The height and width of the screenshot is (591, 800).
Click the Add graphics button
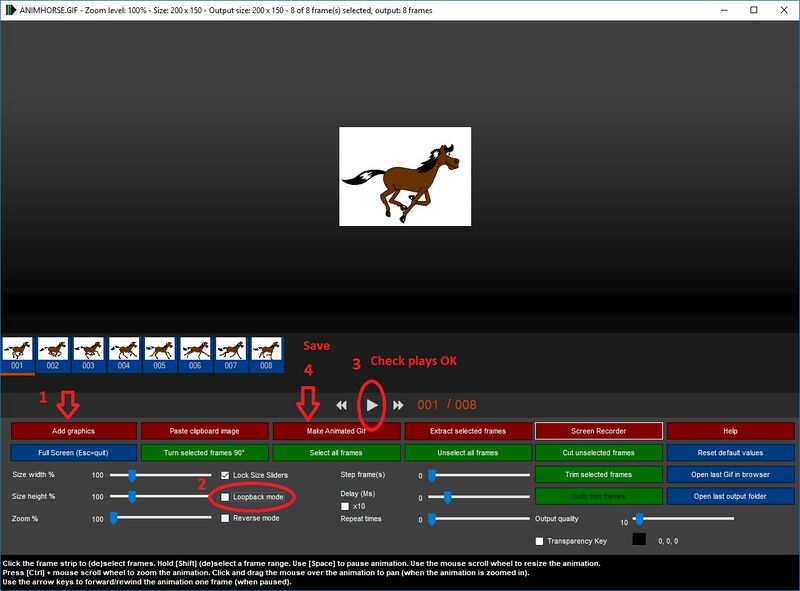(73, 431)
